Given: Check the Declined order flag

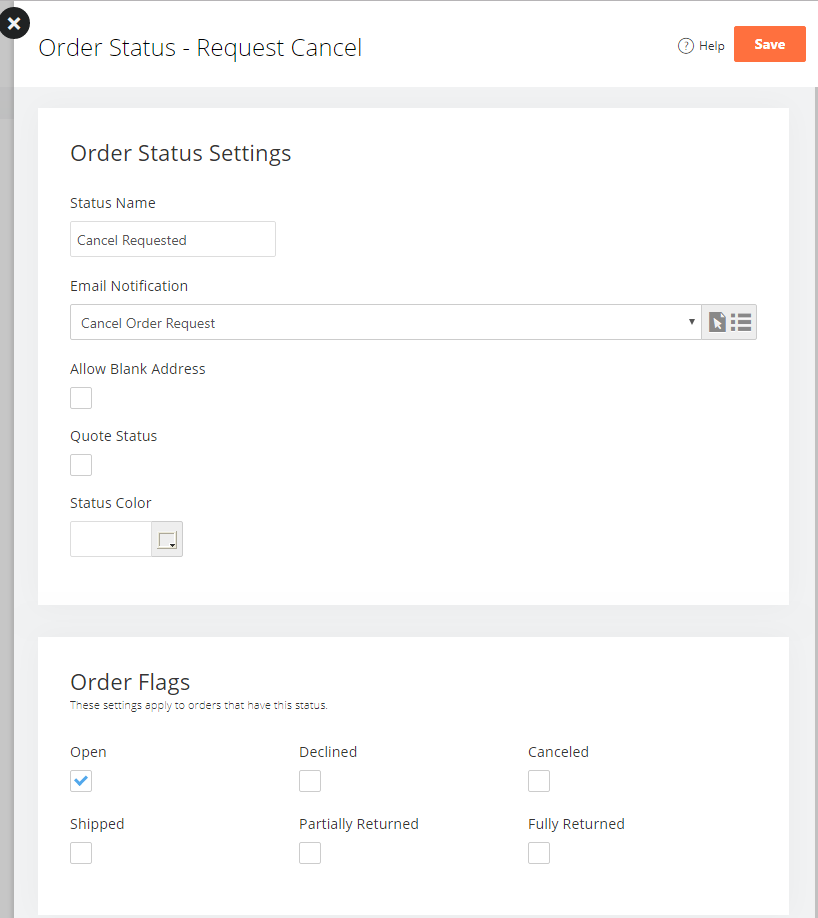Looking at the screenshot, I should click(310, 781).
